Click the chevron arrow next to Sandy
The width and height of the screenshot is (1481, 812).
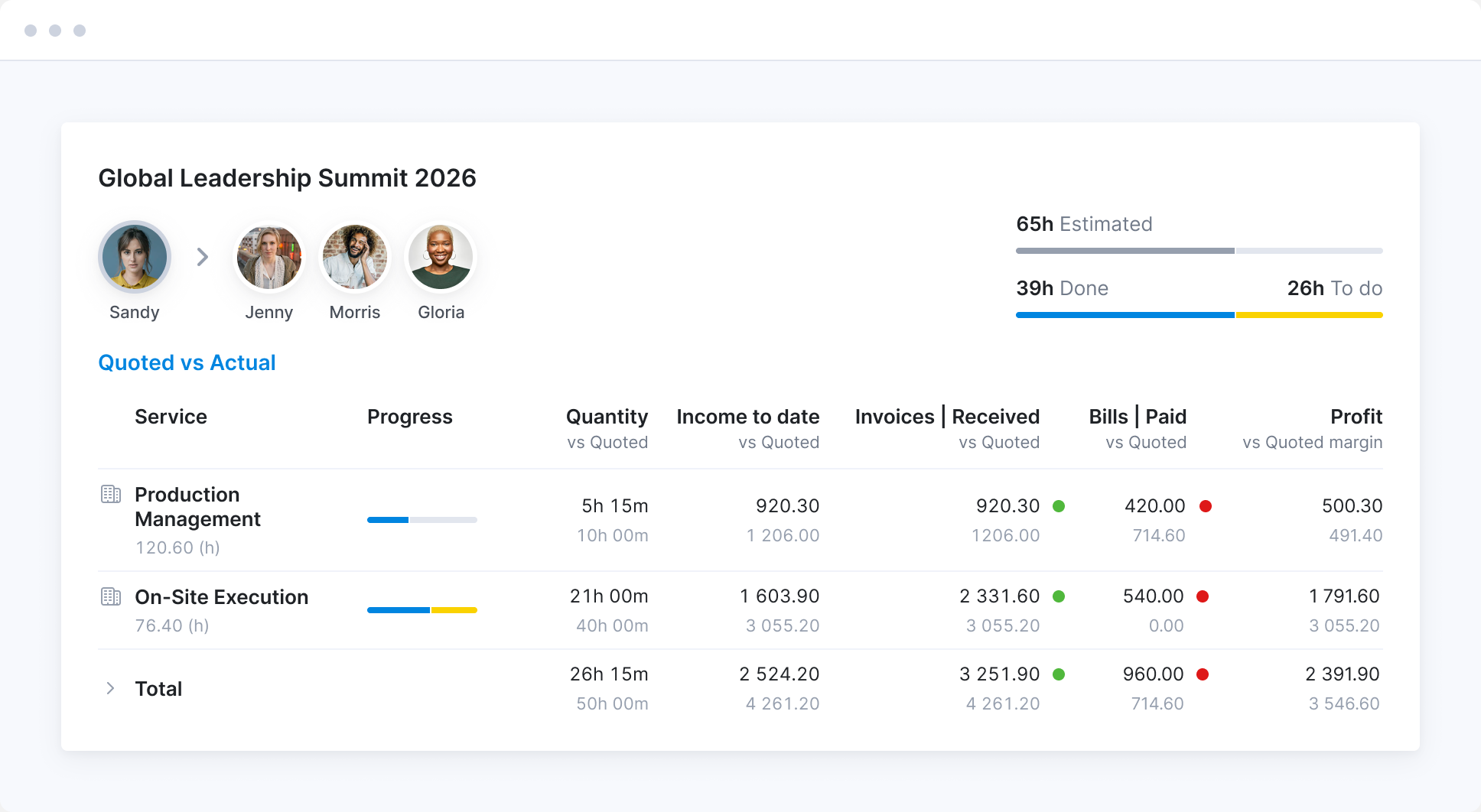pyautogui.click(x=202, y=257)
